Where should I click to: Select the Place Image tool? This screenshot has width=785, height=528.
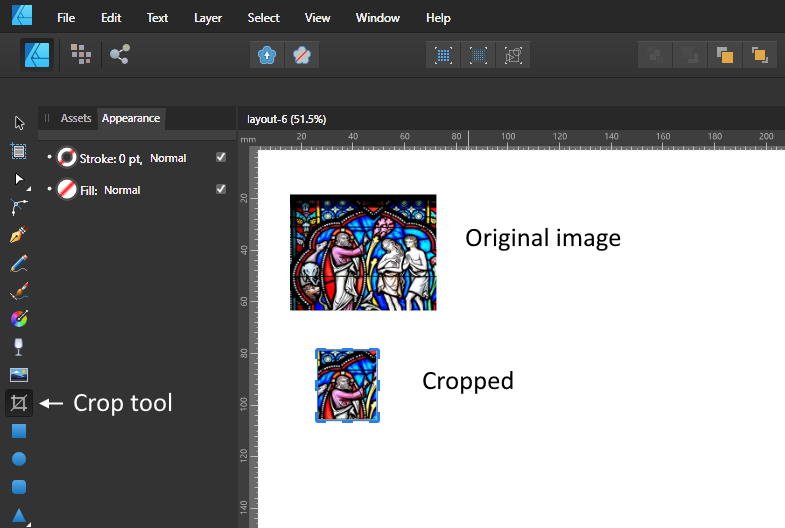click(19, 374)
